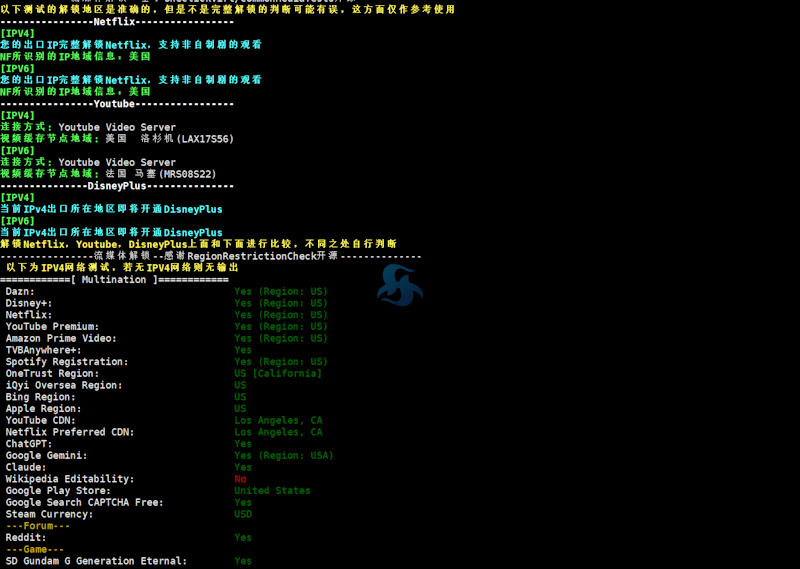Click the Claude row label
This screenshot has height=569, width=800.
(x=26, y=467)
